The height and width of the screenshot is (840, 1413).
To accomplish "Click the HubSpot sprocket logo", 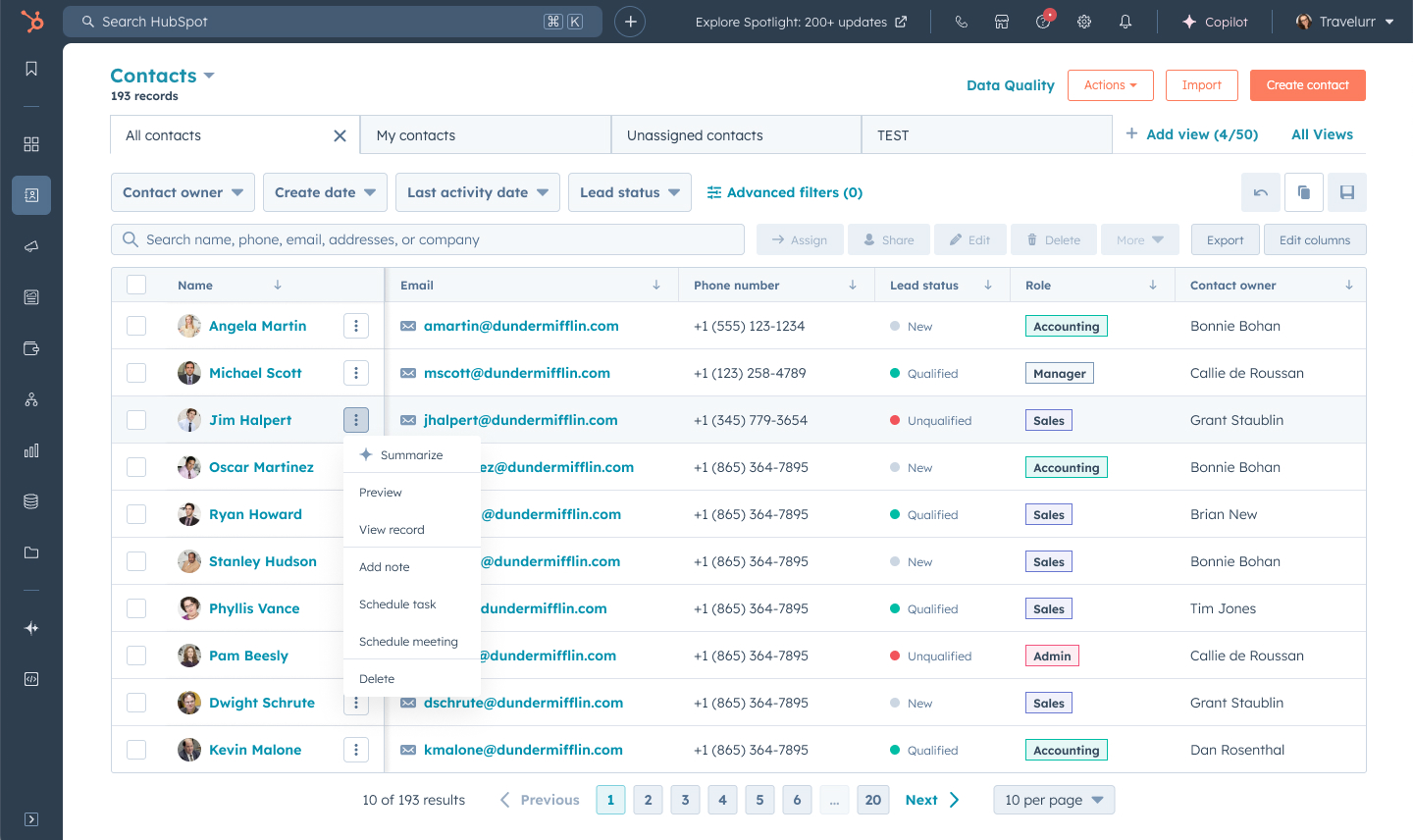I will [x=32, y=21].
